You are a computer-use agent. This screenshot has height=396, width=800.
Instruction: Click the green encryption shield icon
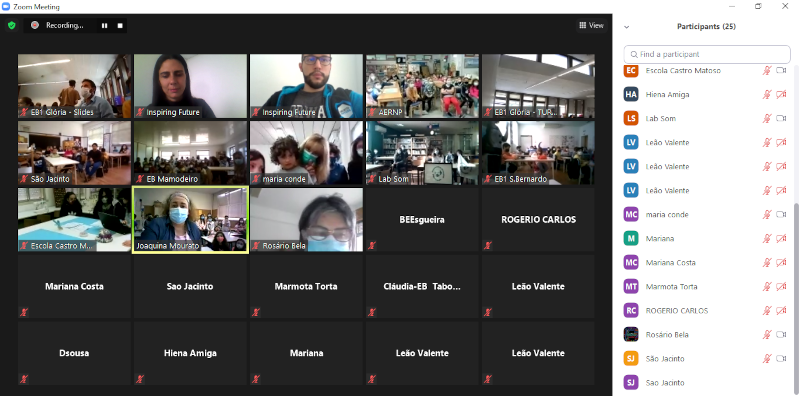(12, 25)
